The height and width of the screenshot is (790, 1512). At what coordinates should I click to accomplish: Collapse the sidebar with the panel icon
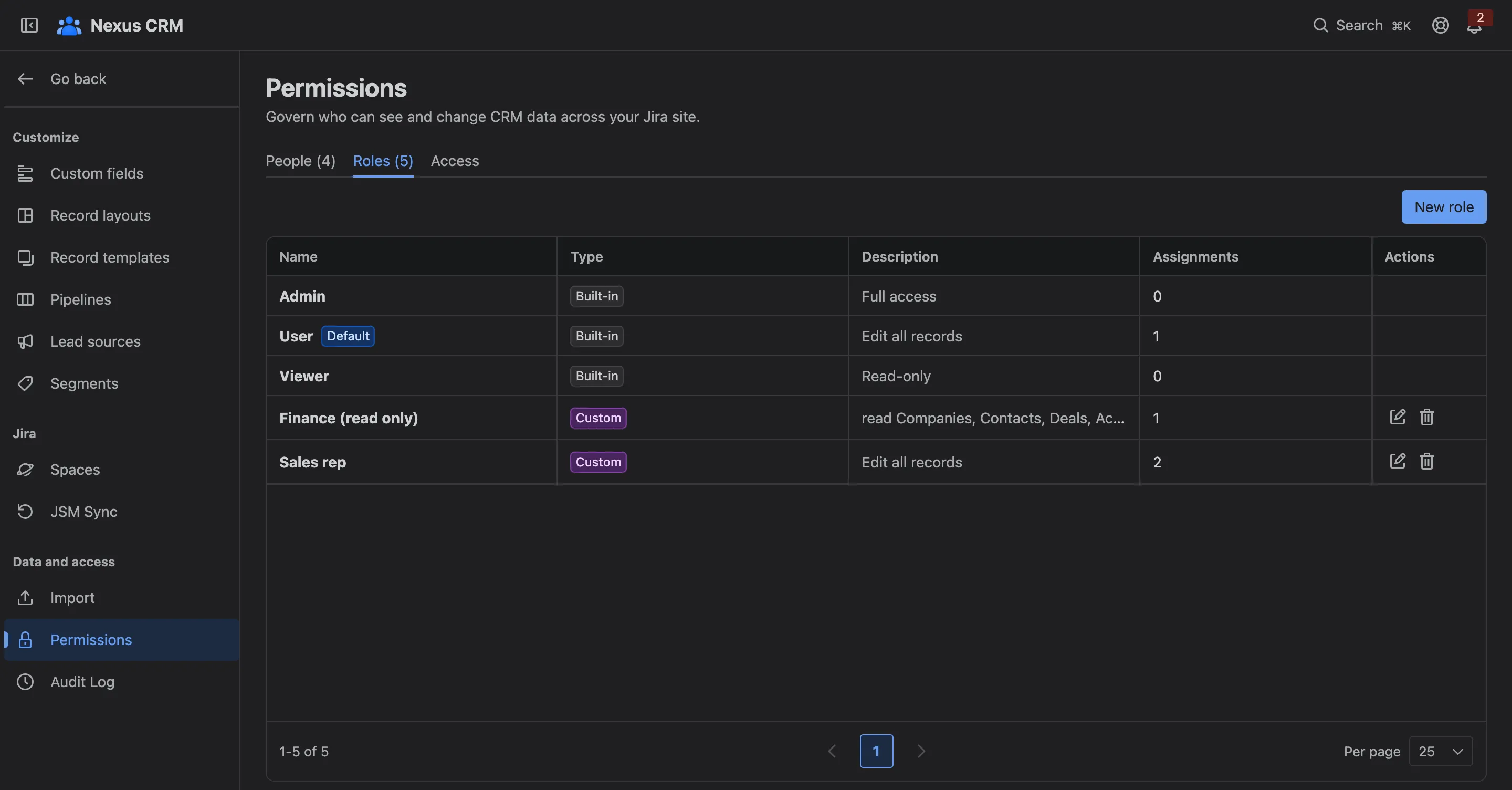coord(29,25)
